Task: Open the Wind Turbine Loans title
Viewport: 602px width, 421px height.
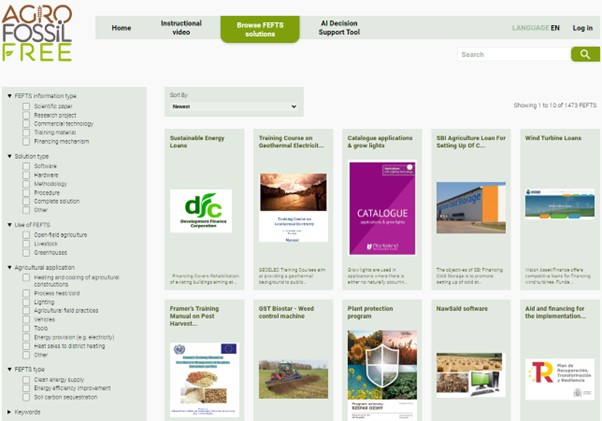Action: [553, 138]
